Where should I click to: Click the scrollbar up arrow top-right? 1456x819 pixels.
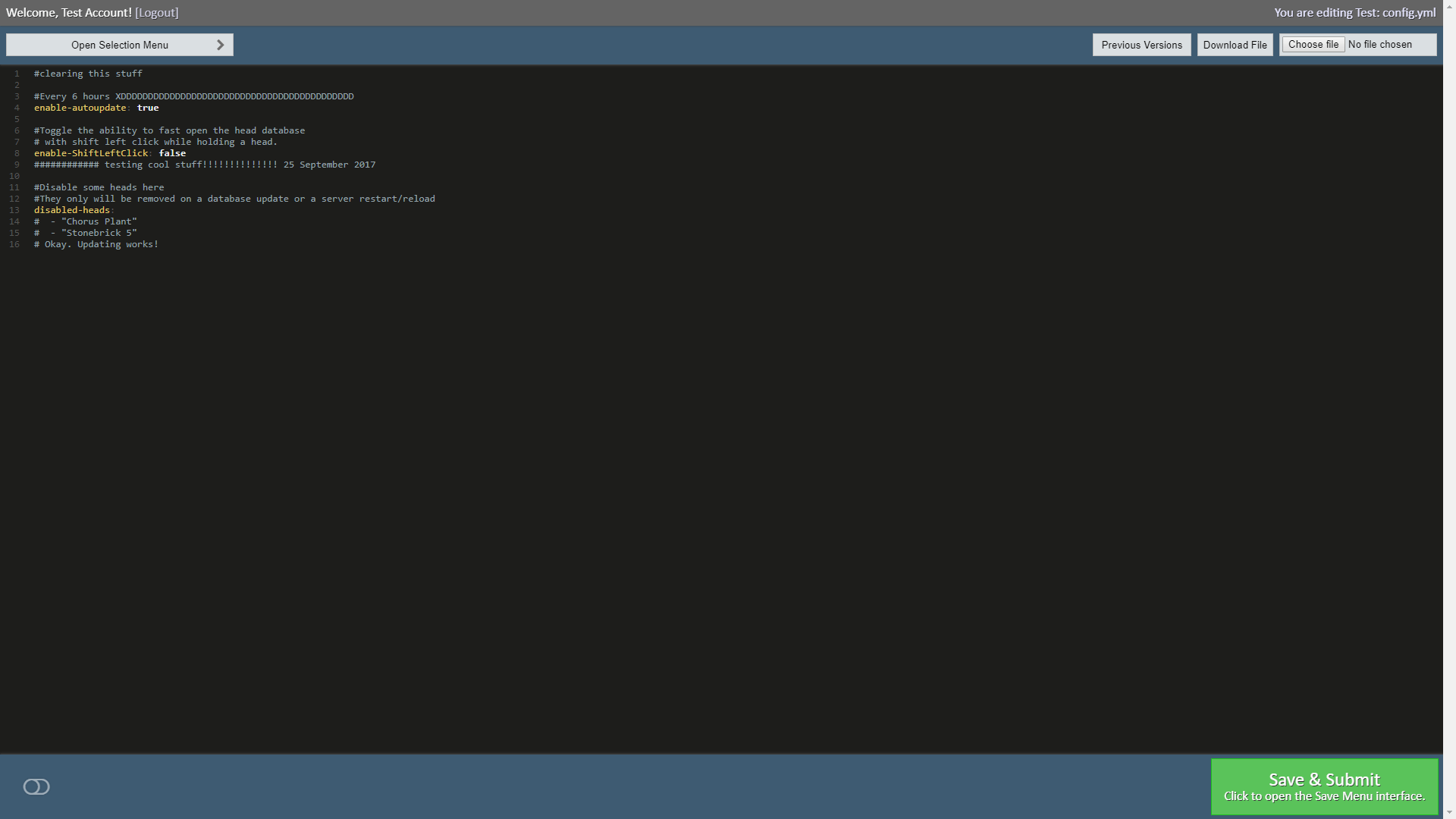pyautogui.click(x=1449, y=6)
